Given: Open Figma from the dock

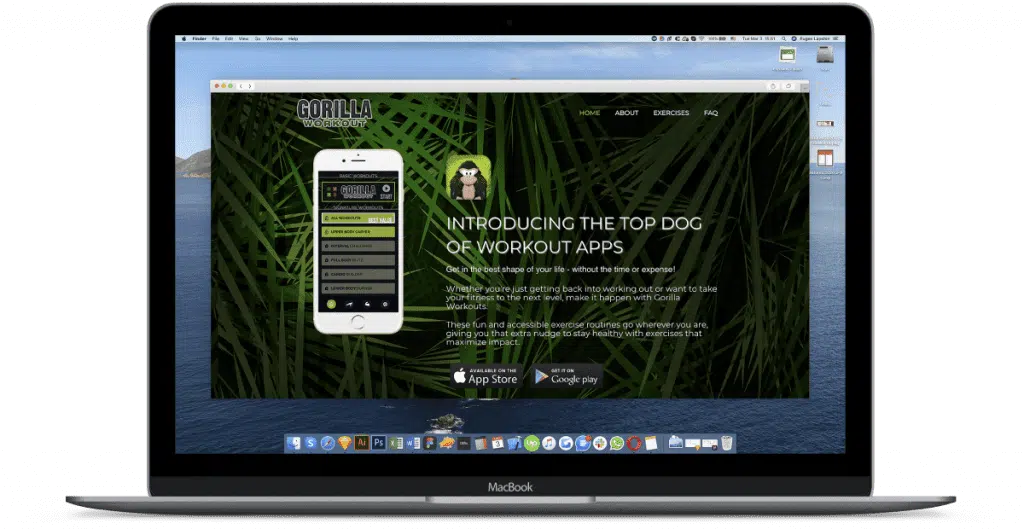Looking at the screenshot, I should click(x=430, y=443).
